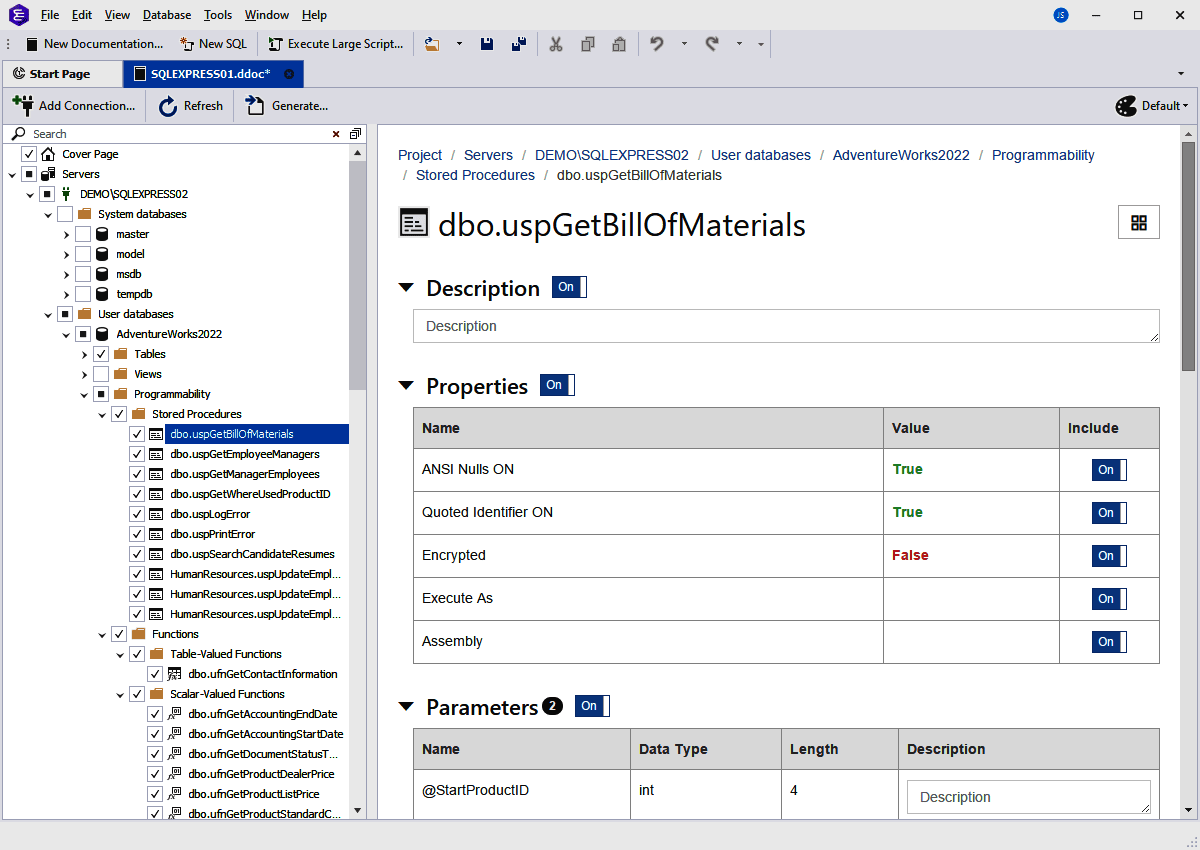The width and height of the screenshot is (1200, 850).
Task: Switch to the Start Page tab
Action: coord(62,73)
